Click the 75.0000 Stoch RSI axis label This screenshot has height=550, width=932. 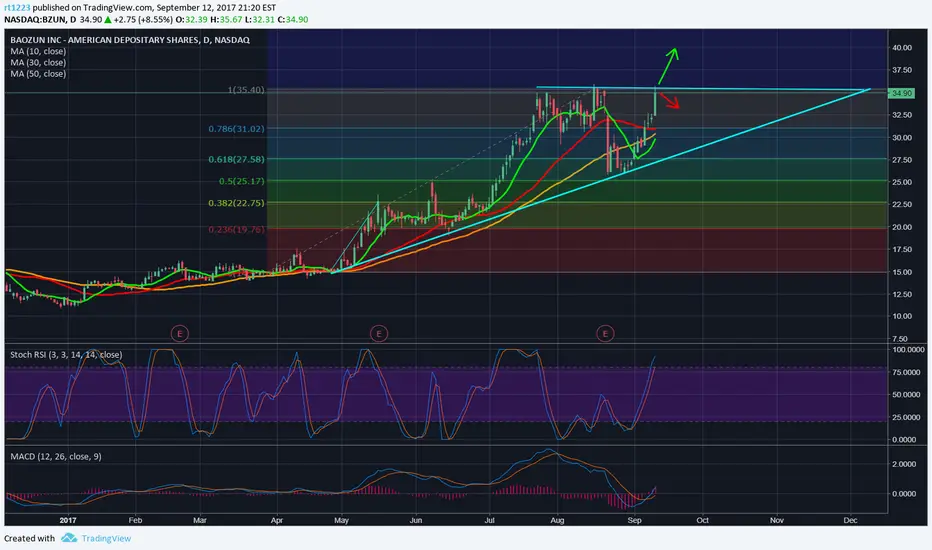(908, 372)
